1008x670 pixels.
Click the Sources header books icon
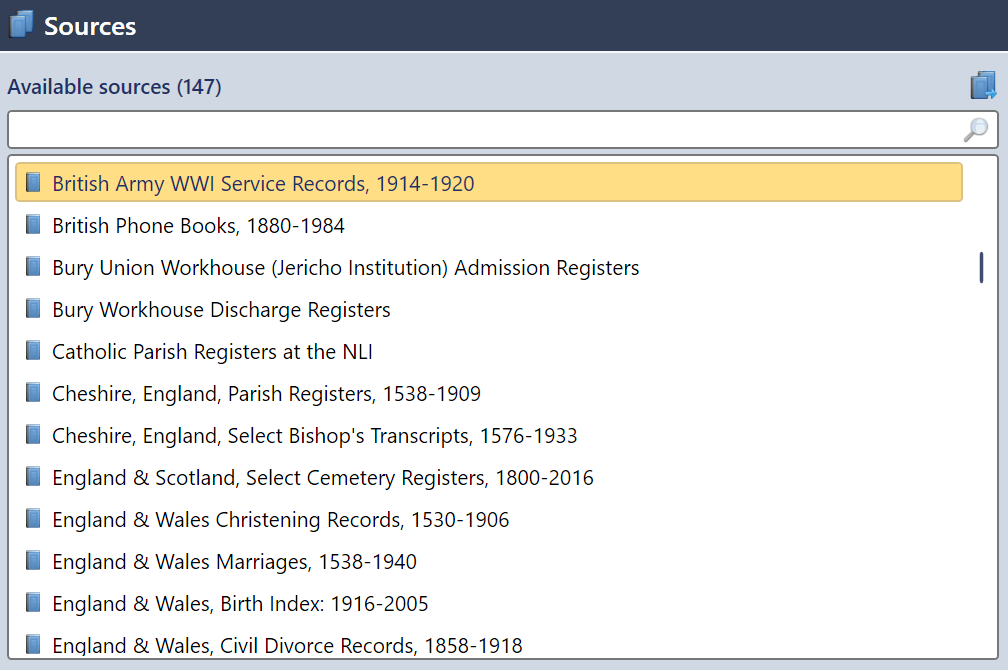click(20, 23)
